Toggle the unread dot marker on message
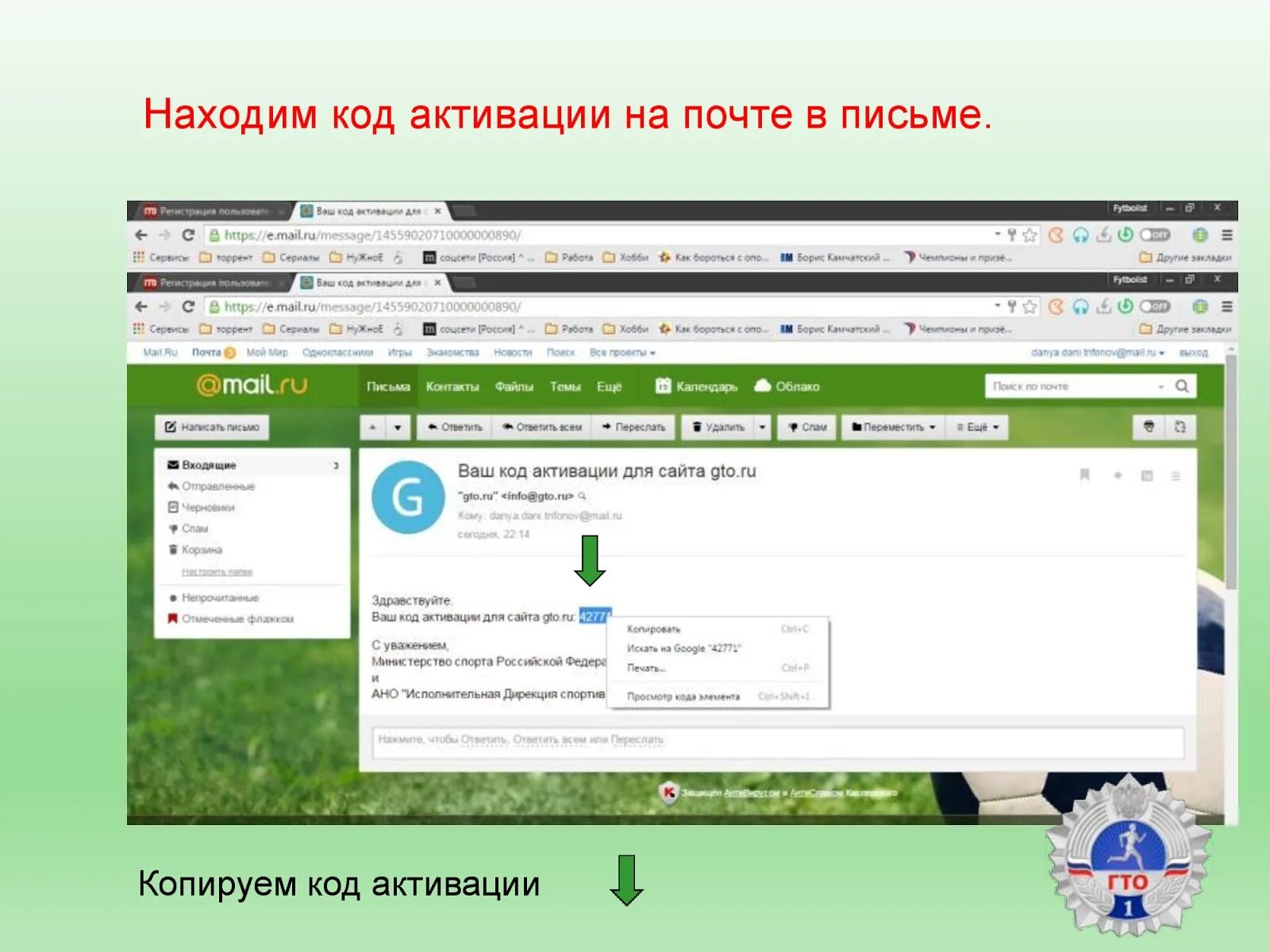The image size is (1270, 952). point(1118,476)
